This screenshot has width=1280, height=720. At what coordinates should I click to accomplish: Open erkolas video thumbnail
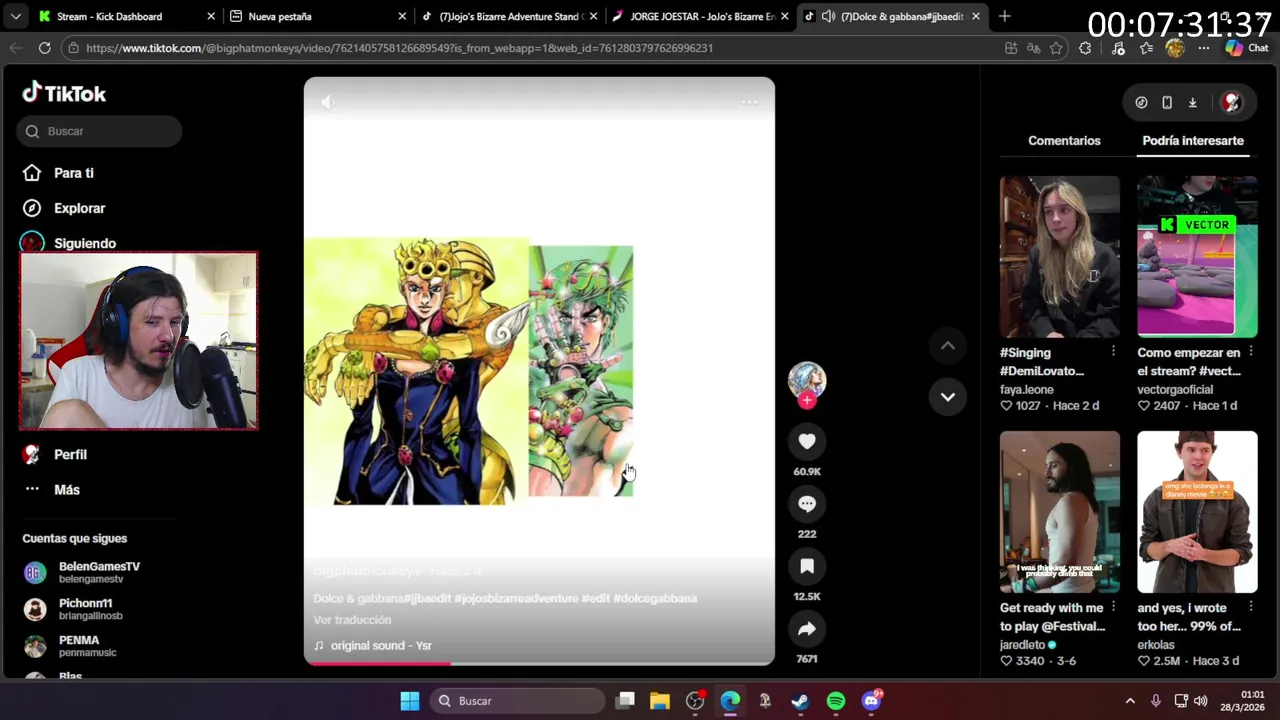click(1197, 512)
